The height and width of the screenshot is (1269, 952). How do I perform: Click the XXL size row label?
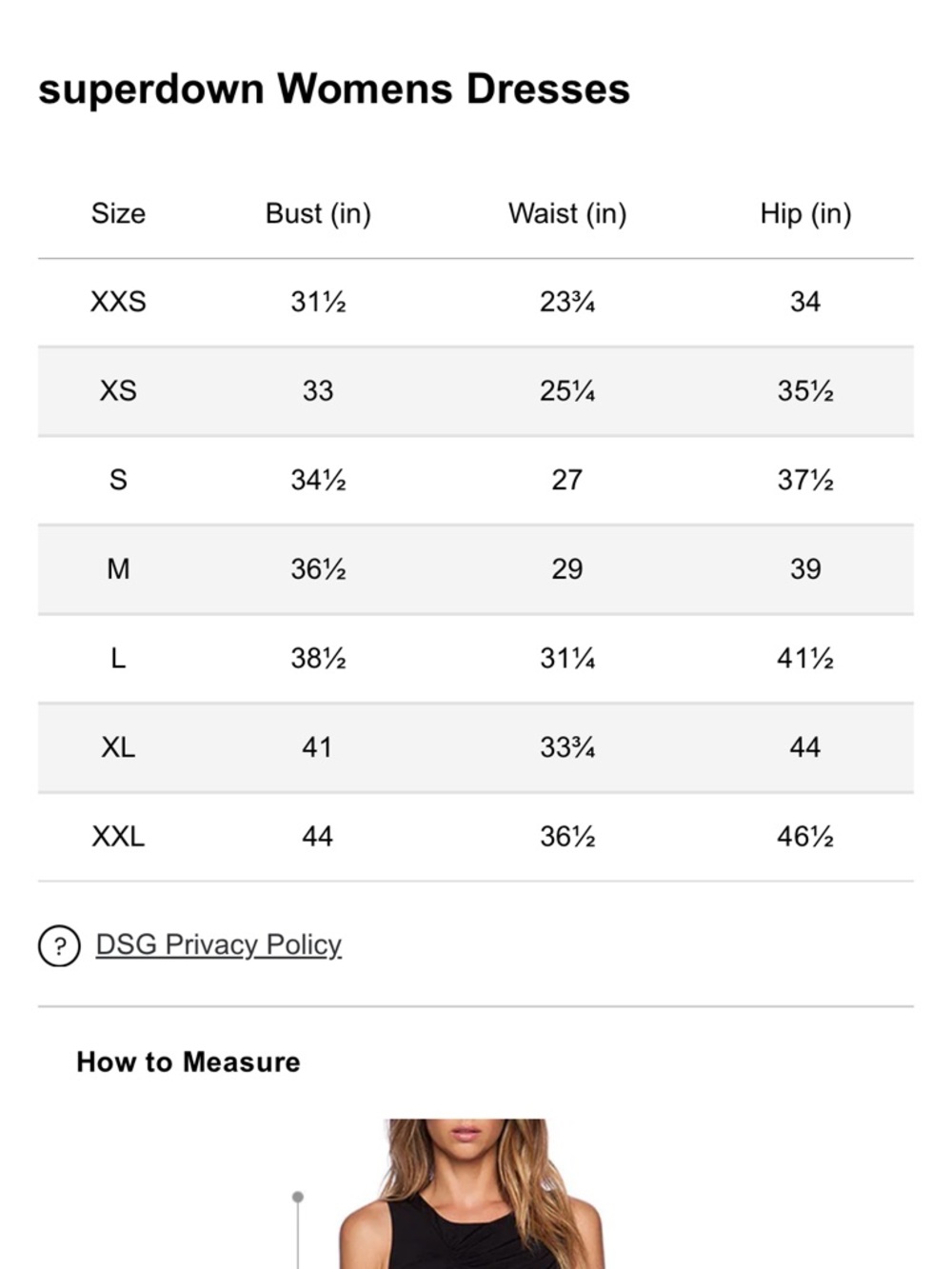point(118,837)
